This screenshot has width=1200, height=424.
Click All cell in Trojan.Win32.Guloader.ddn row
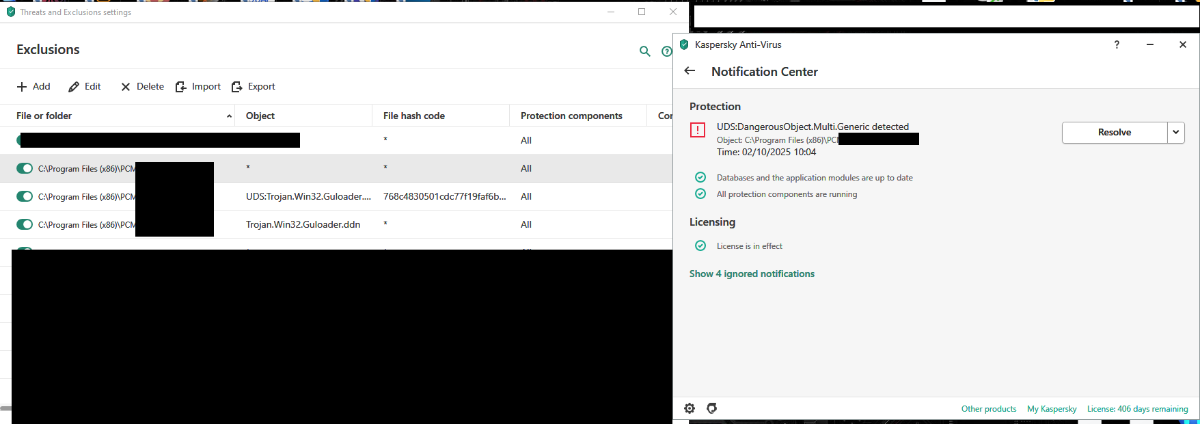[526, 225]
